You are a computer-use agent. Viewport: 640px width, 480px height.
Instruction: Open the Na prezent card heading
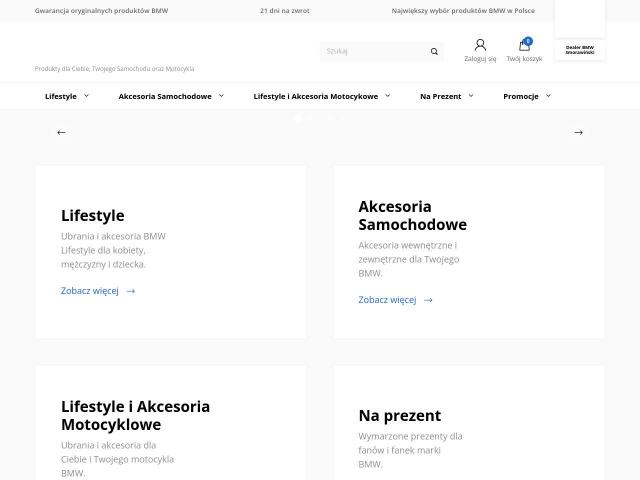(400, 416)
